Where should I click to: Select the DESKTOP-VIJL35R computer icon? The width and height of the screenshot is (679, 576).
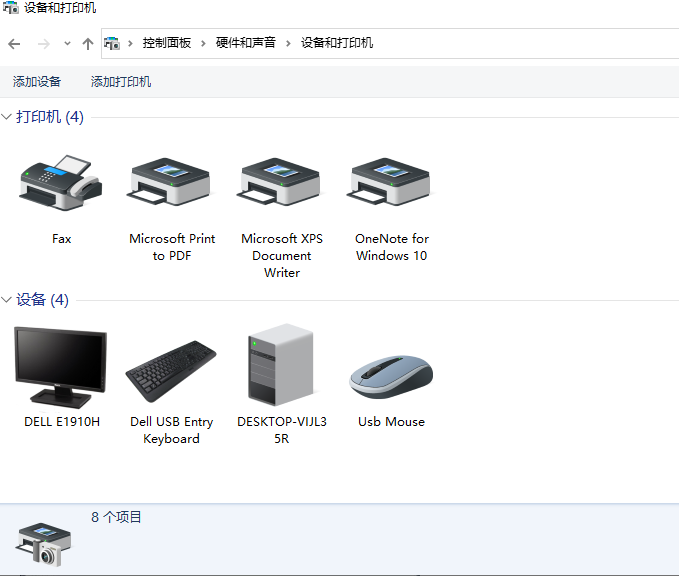pyautogui.click(x=281, y=365)
